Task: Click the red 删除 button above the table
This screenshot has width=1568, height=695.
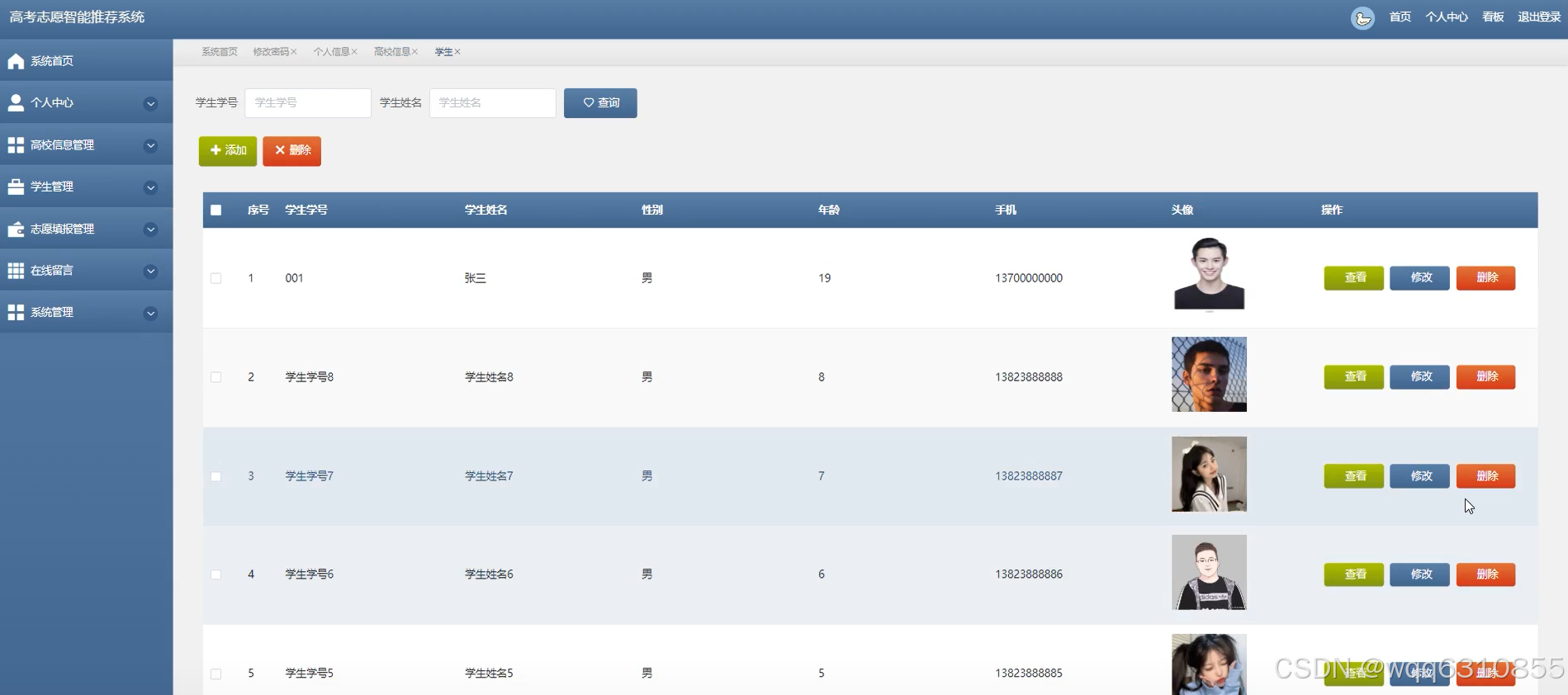Action: [292, 151]
